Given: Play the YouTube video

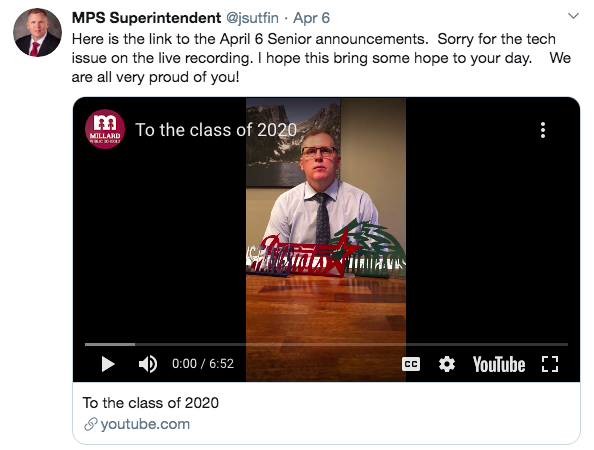Looking at the screenshot, I should [x=108, y=364].
